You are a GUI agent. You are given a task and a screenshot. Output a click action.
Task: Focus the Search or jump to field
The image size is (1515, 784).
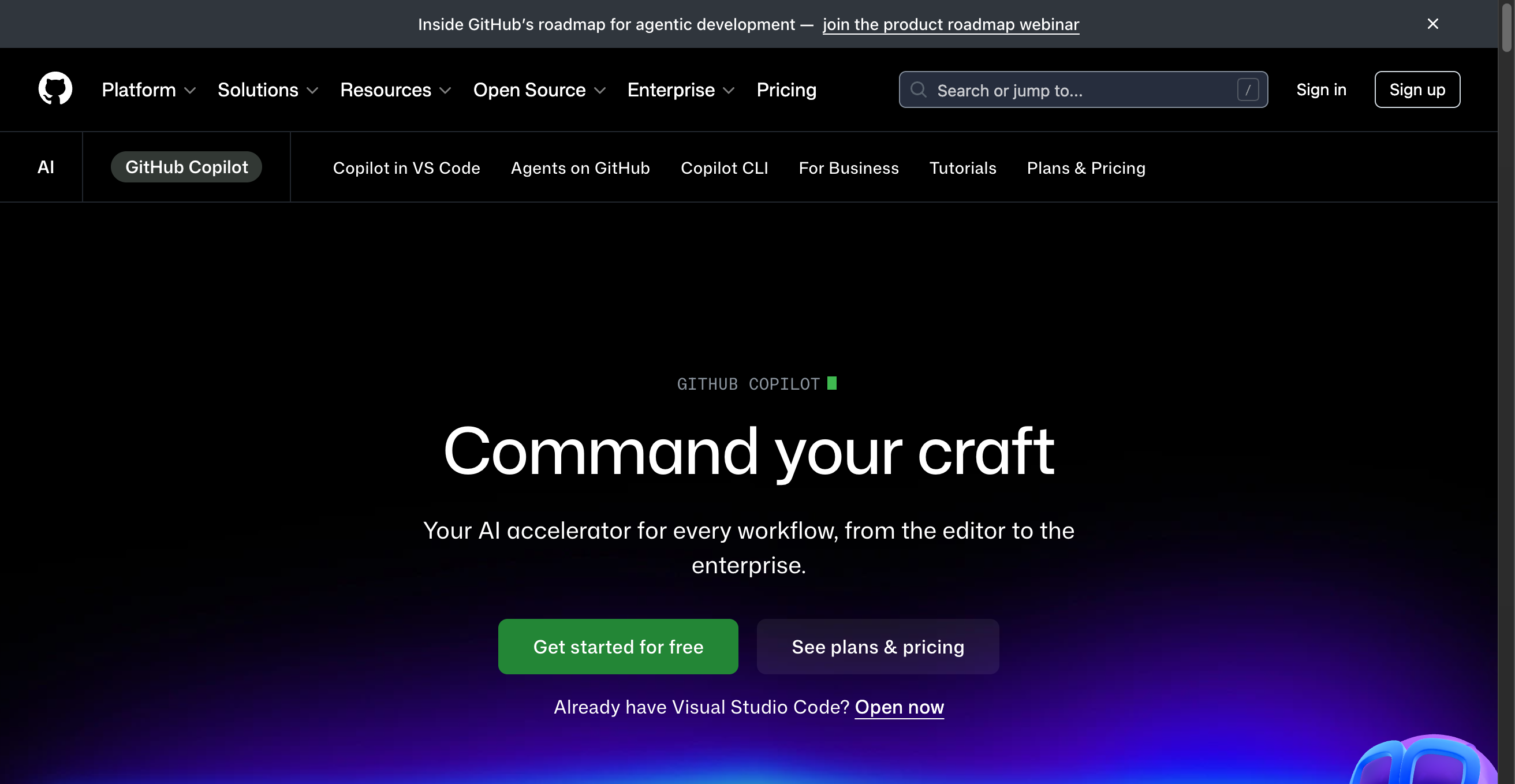coord(1083,90)
